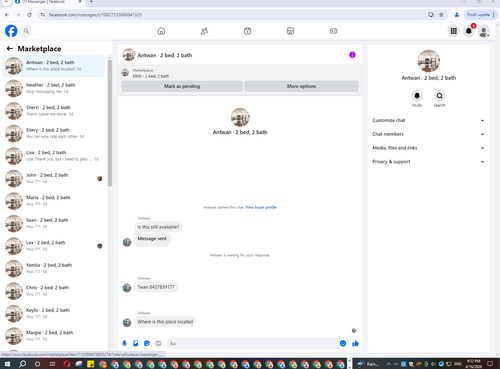Image resolution: width=500 pixels, height=369 pixels.
Task: Expand the Chat members section
Action: [x=428, y=134]
